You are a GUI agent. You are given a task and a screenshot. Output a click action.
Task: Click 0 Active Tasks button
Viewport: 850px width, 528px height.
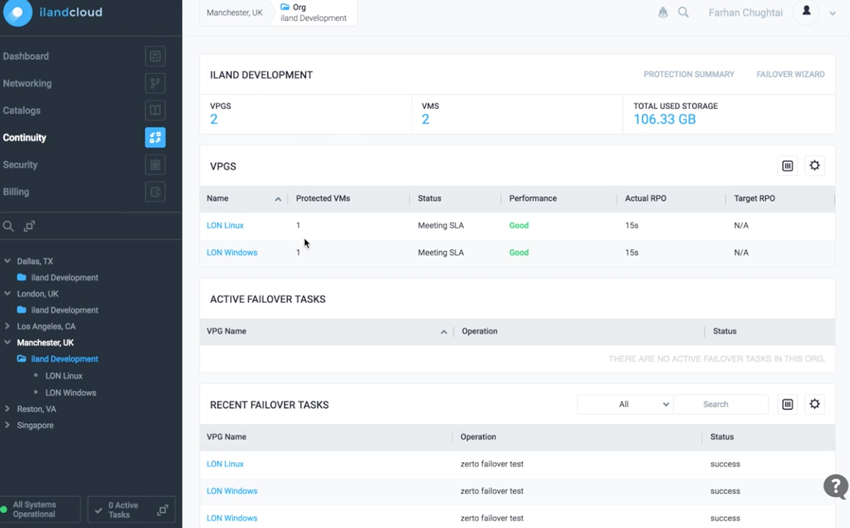[131, 510]
